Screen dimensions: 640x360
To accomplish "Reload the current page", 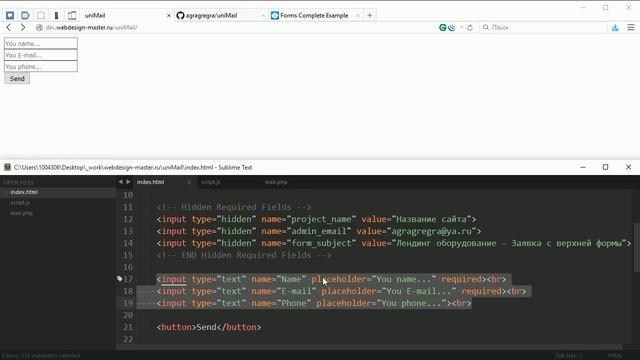I will coord(470,27).
